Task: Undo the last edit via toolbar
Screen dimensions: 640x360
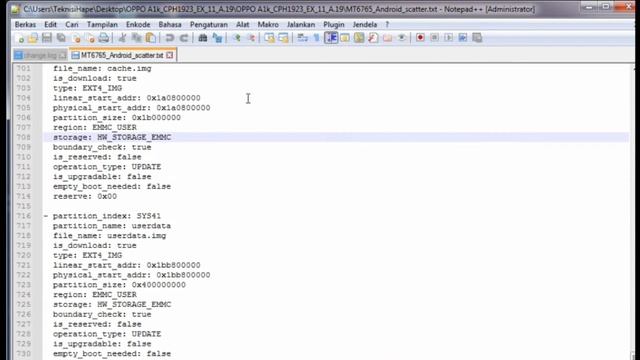Action: point(169,38)
